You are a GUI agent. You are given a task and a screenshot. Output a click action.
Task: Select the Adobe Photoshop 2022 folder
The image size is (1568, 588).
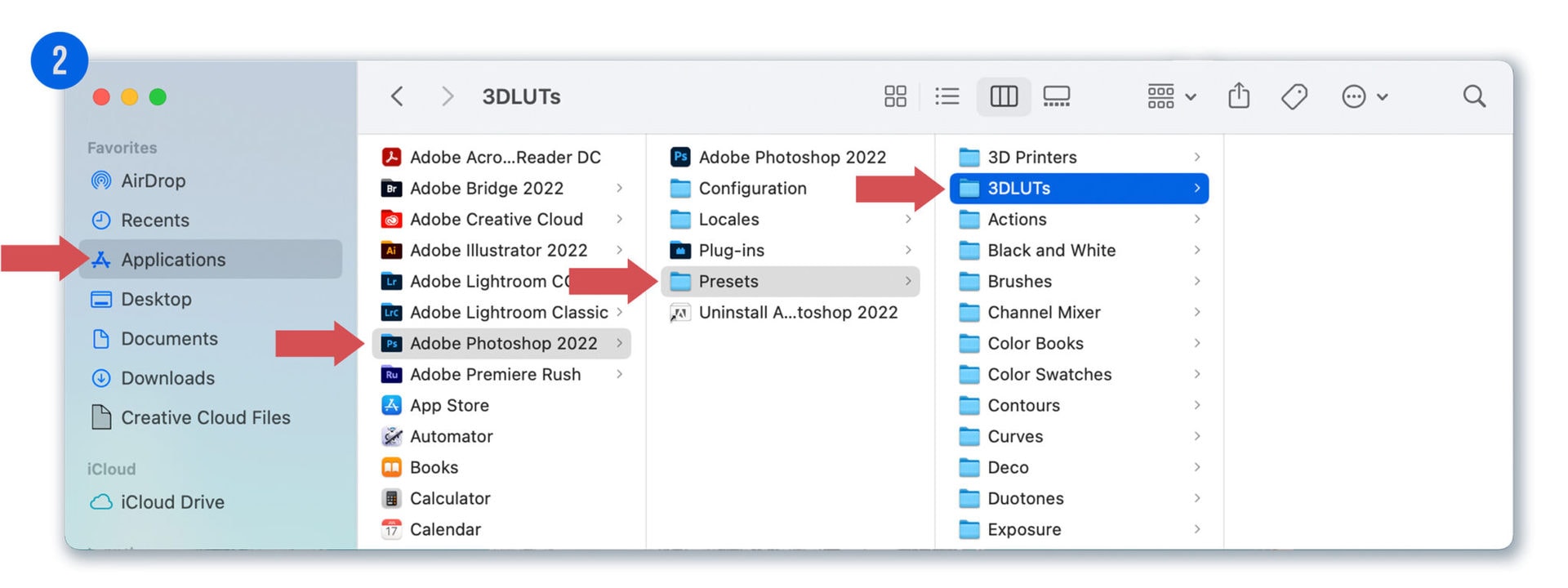[x=503, y=343]
